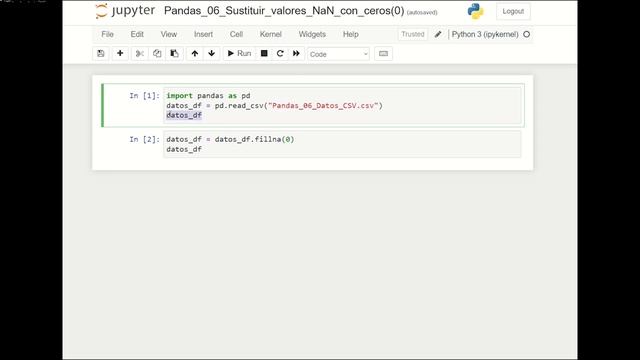Viewport: 640px width, 360px height.
Task: Restart kernel and run all cells
Action: tap(296, 53)
